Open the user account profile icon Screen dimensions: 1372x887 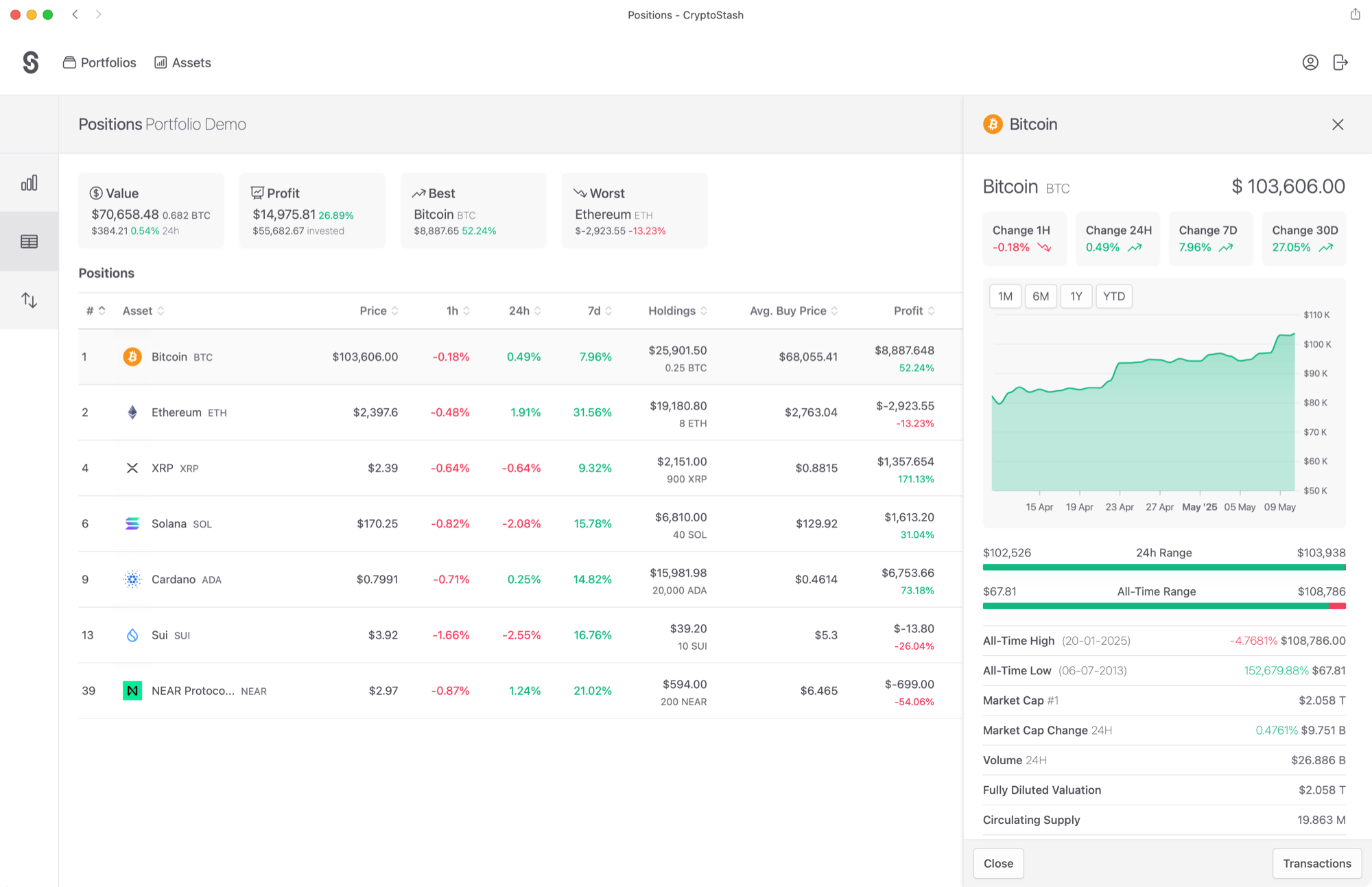point(1310,62)
